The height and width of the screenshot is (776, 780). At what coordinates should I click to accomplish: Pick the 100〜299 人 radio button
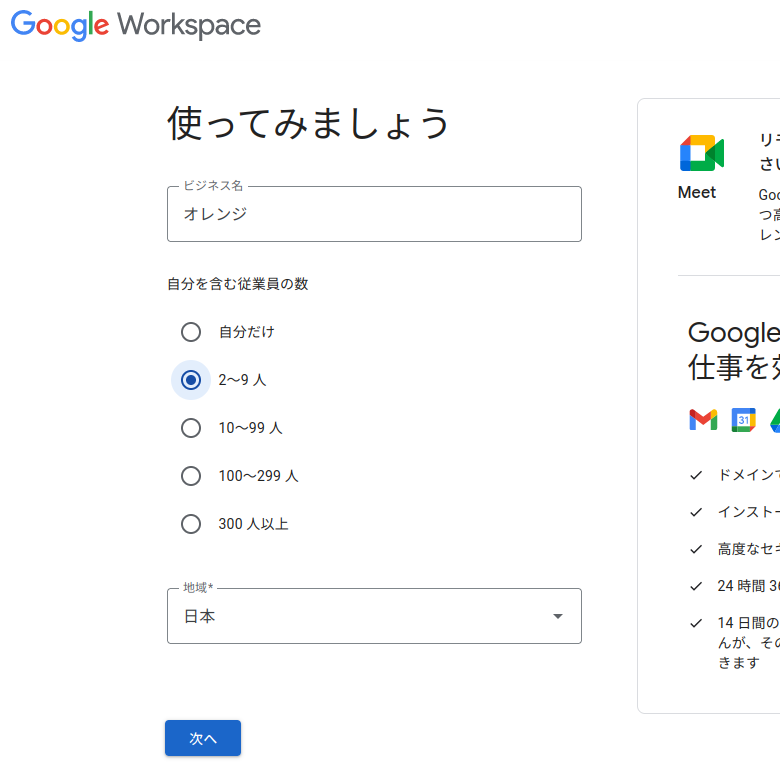click(x=191, y=476)
